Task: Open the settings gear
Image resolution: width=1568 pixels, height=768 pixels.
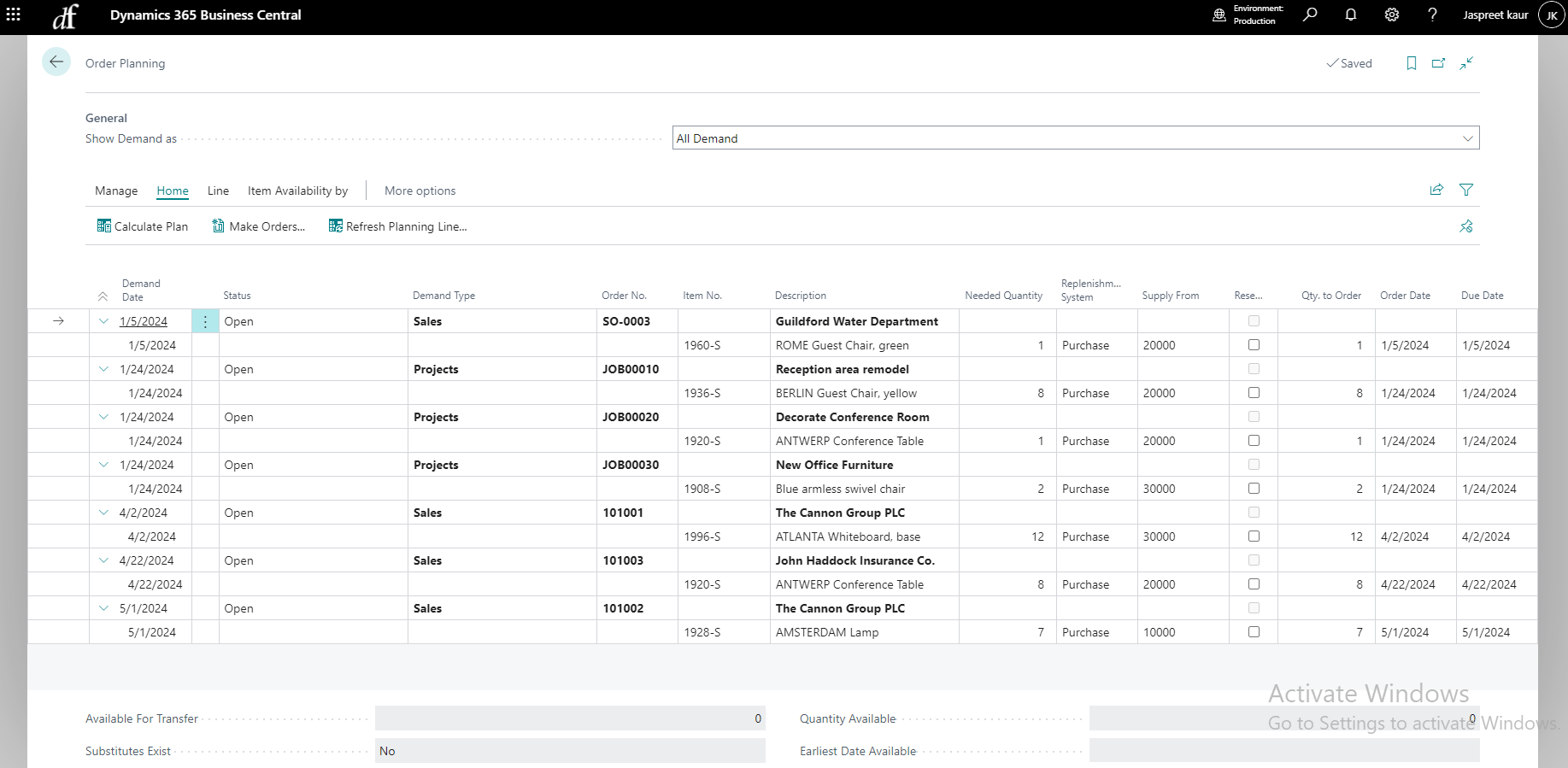Action: point(1391,15)
